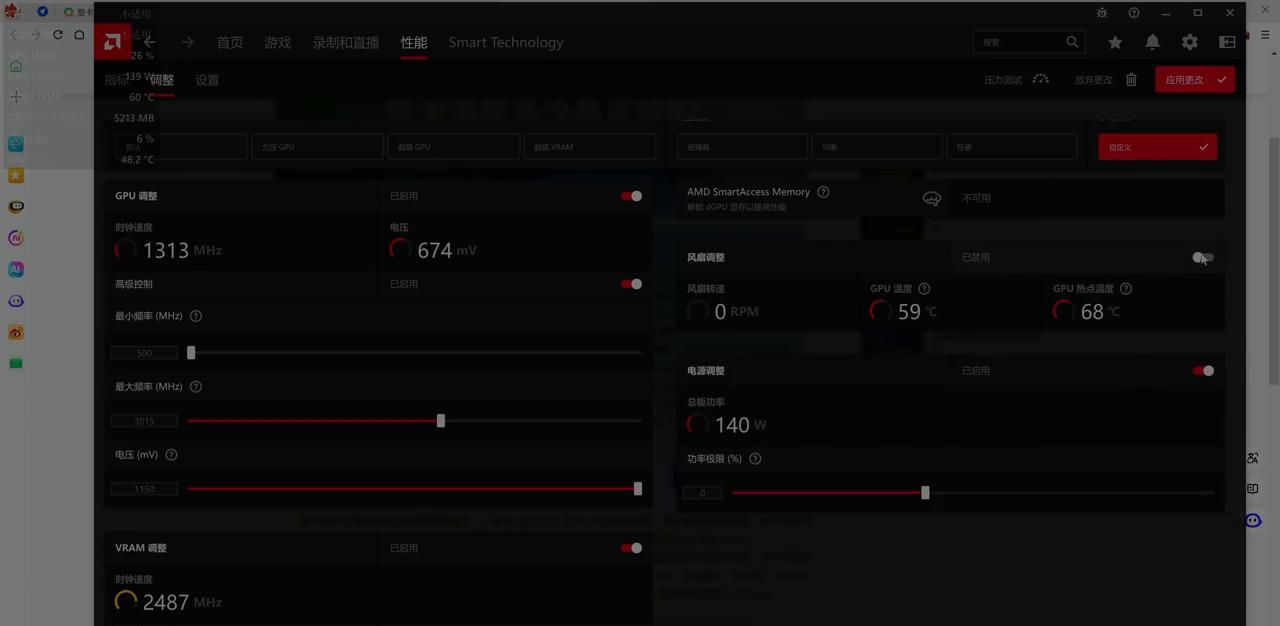1280x626 pixels.
Task: Click the 1313 MHz clock speed reading
Action: pos(182,250)
